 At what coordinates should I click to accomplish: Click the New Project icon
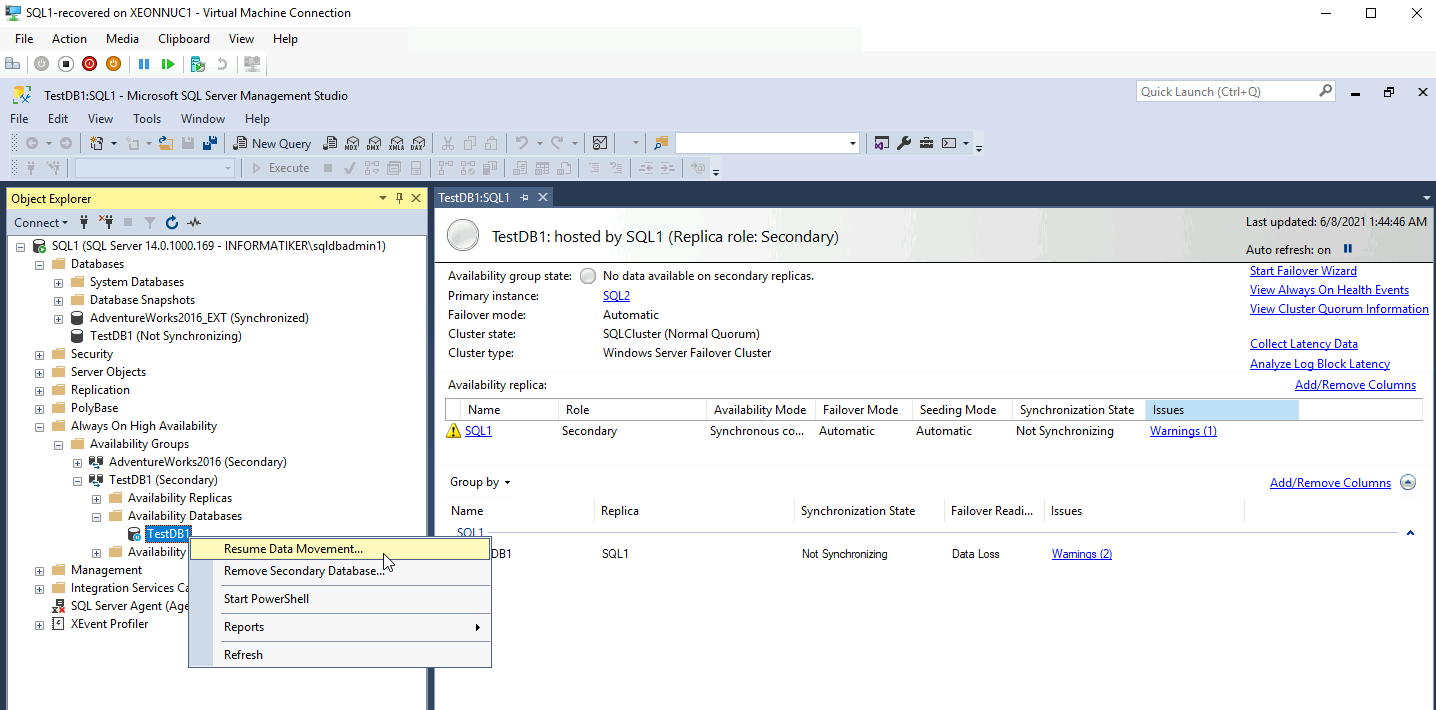coord(97,143)
